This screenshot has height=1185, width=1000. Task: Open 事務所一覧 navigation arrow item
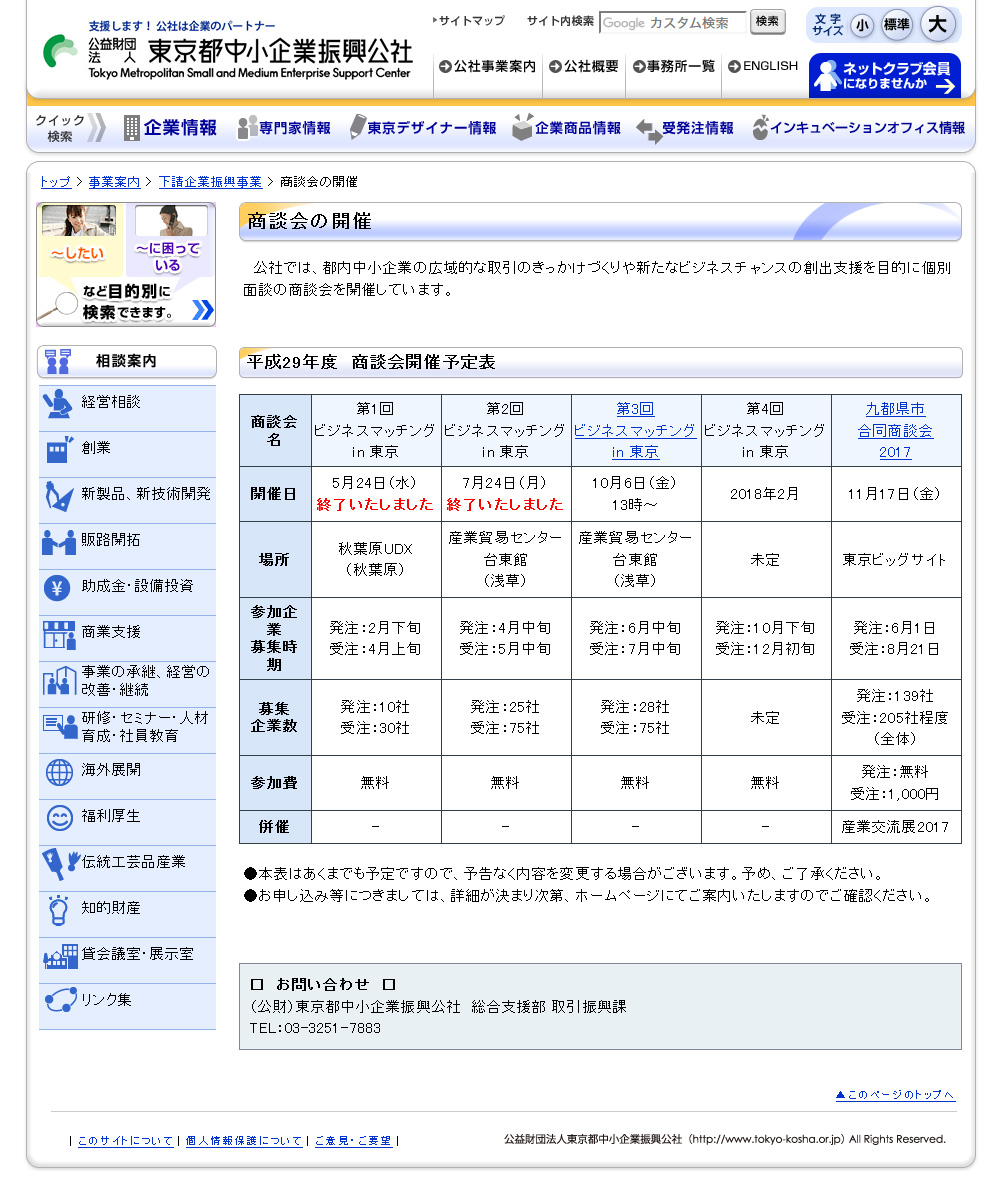674,67
